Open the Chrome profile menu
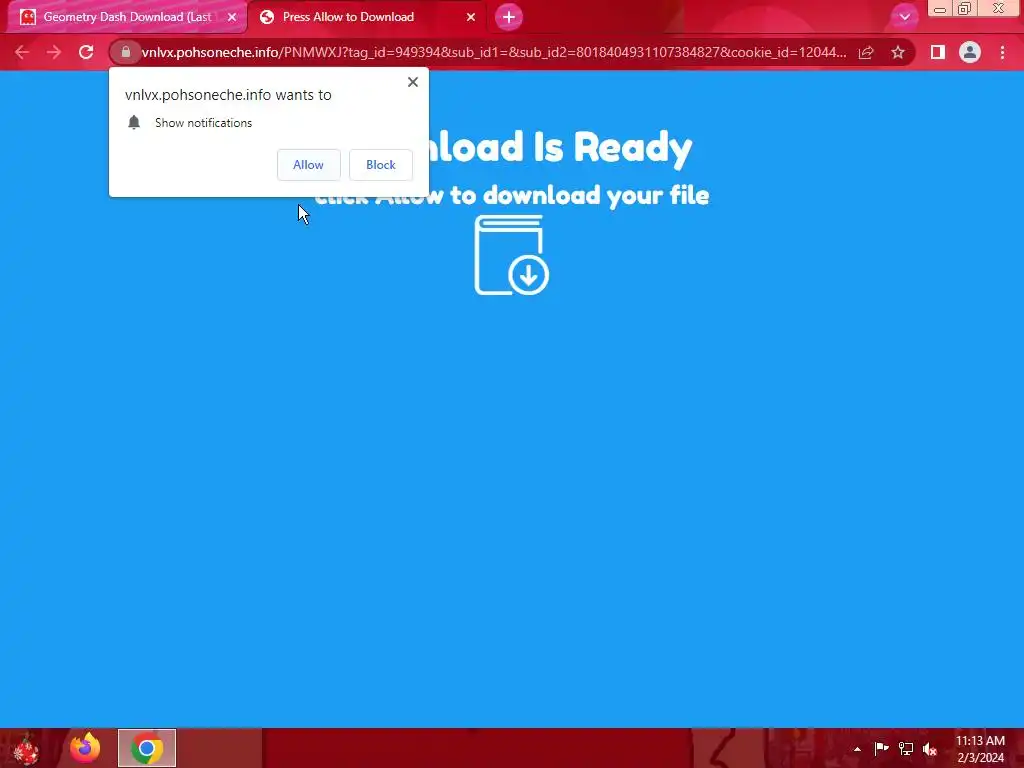The width and height of the screenshot is (1024, 768). click(x=970, y=52)
